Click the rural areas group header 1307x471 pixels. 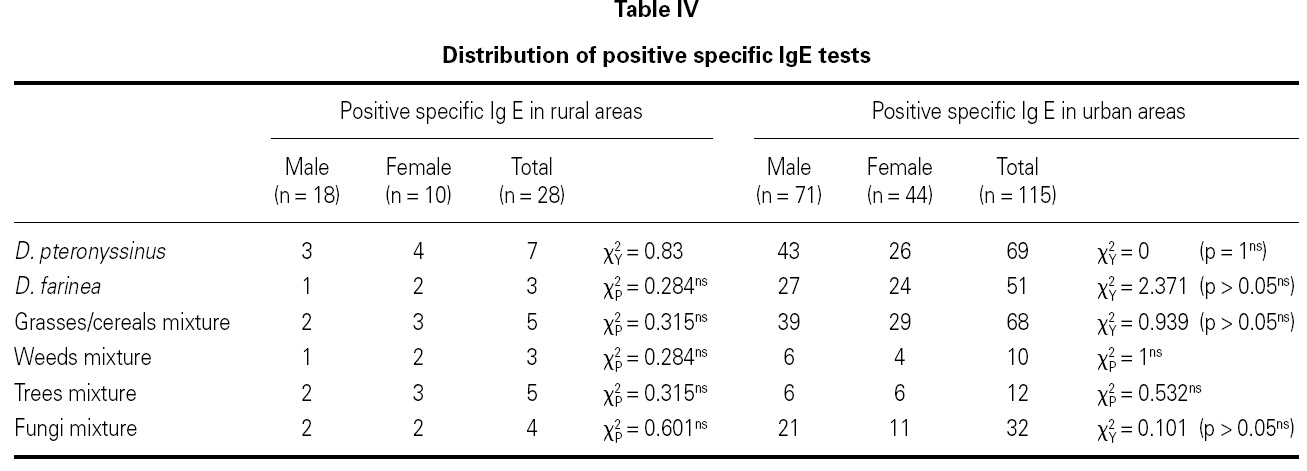(x=491, y=111)
